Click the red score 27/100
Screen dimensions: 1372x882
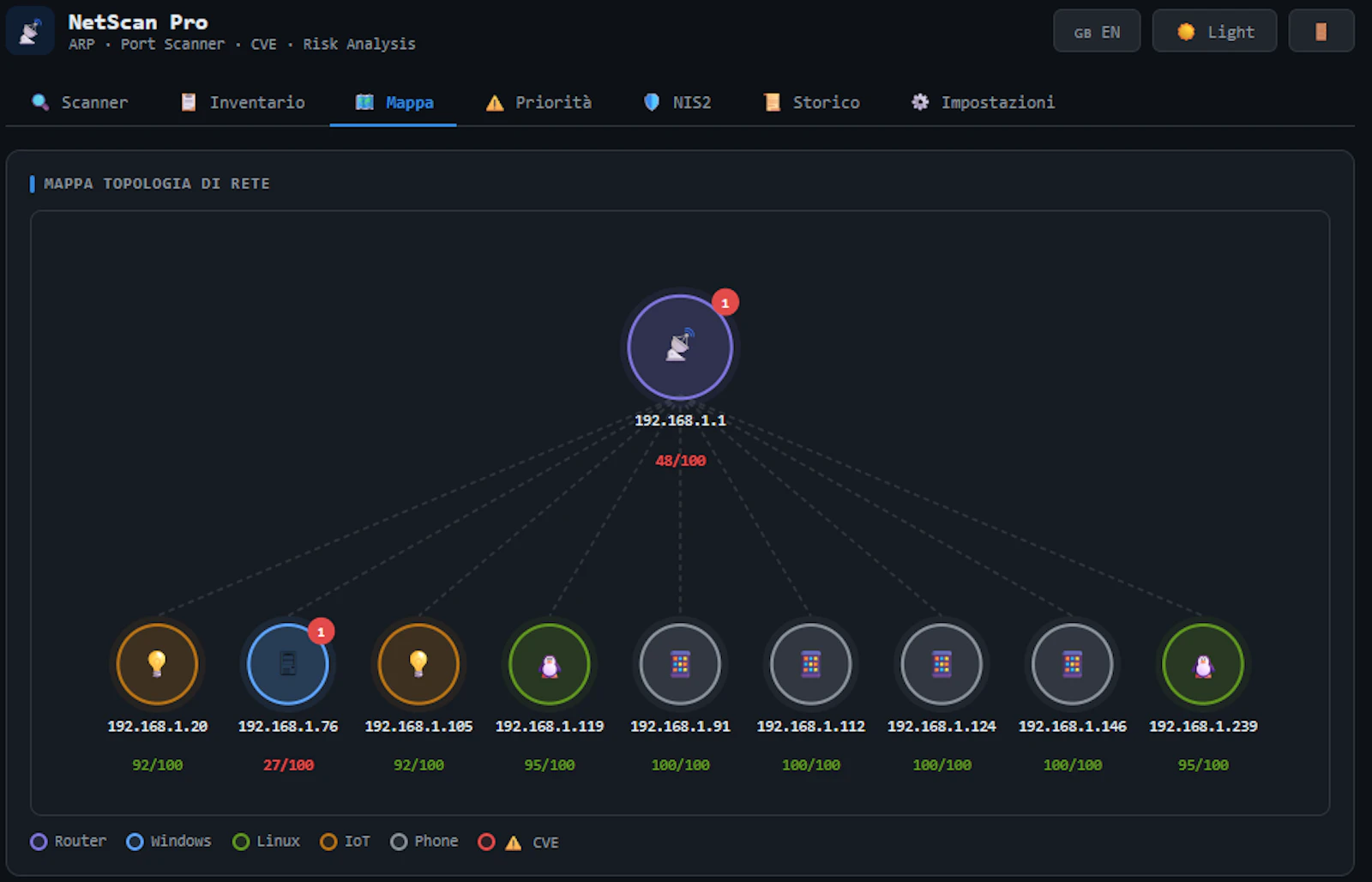[x=288, y=764]
